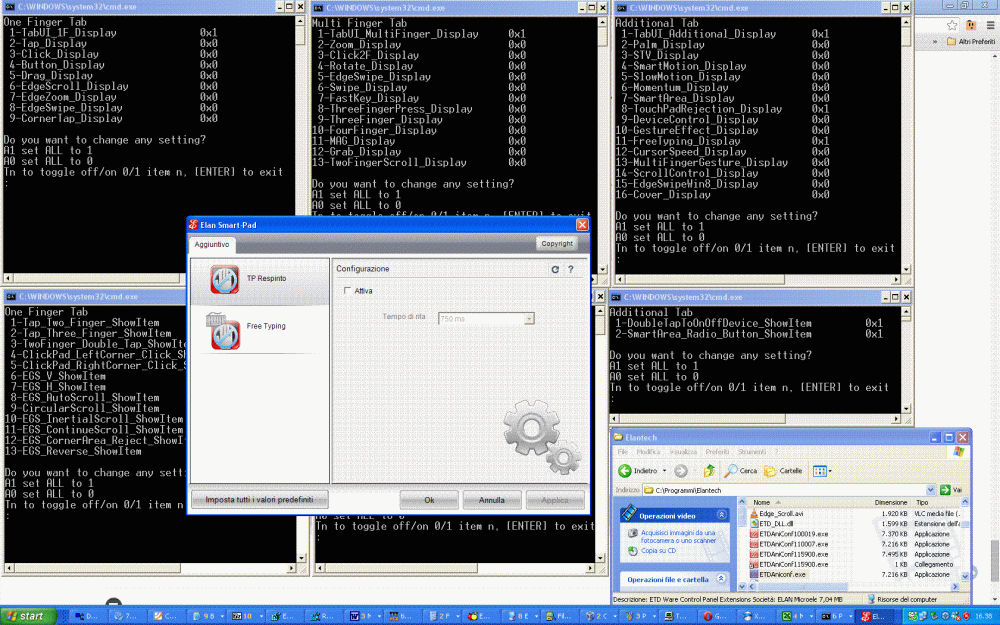1000x625 pixels.
Task: Open the Windows Start menu
Action: click(x=25, y=616)
